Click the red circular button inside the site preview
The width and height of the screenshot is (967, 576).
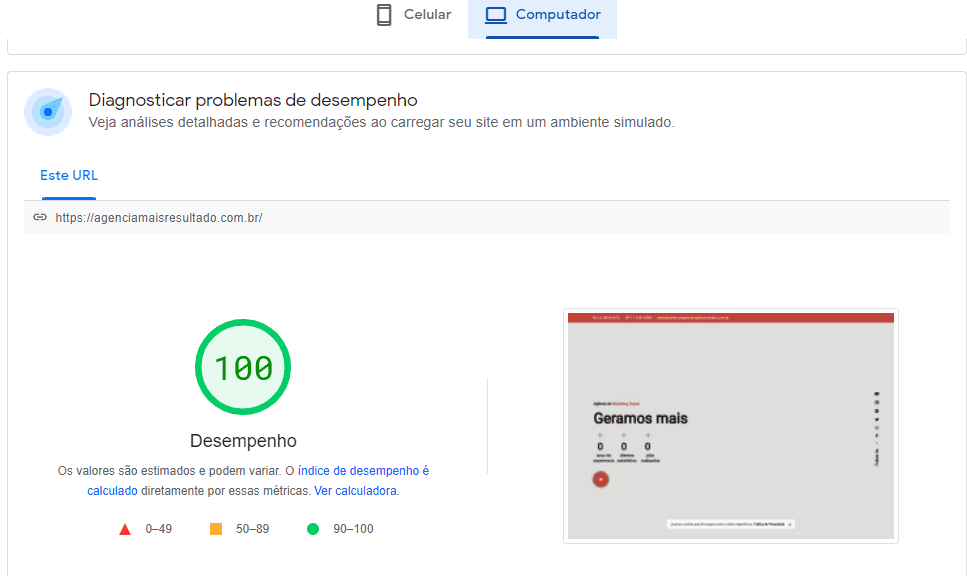pyautogui.click(x=601, y=479)
